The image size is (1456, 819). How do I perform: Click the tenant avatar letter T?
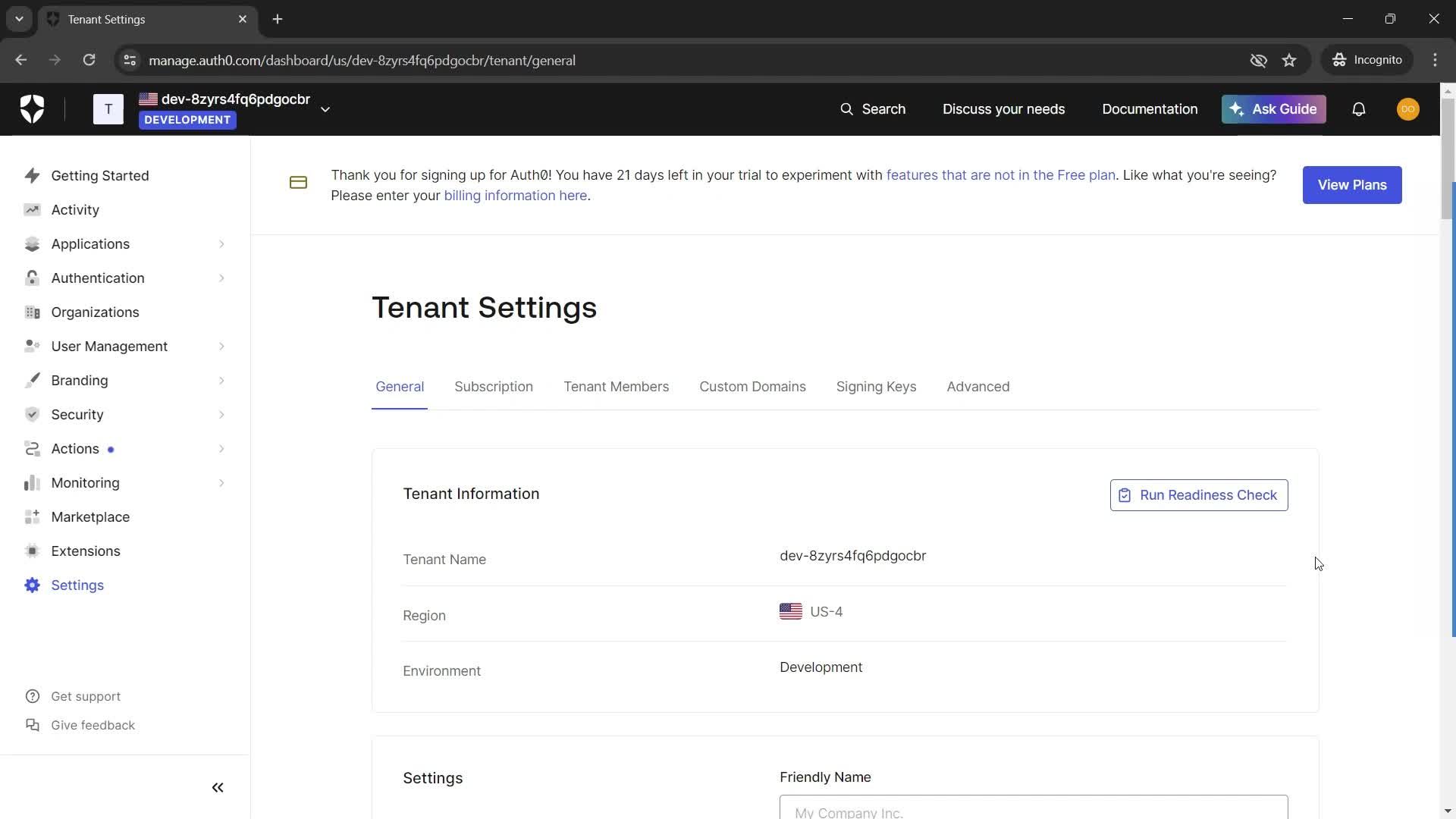point(108,109)
